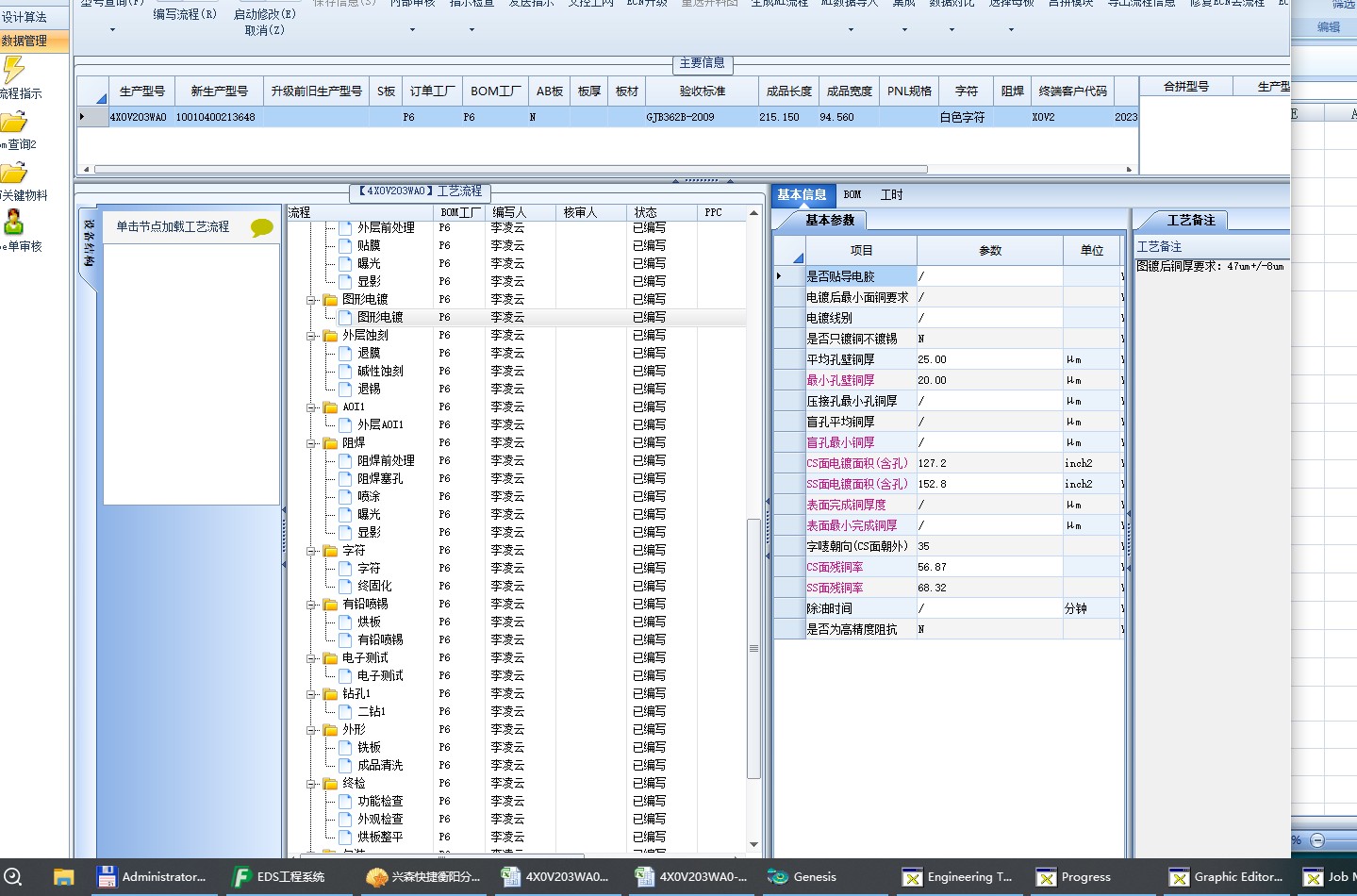Click the 验收标准 column header
This screenshot has width=1357, height=896.
[x=703, y=91]
